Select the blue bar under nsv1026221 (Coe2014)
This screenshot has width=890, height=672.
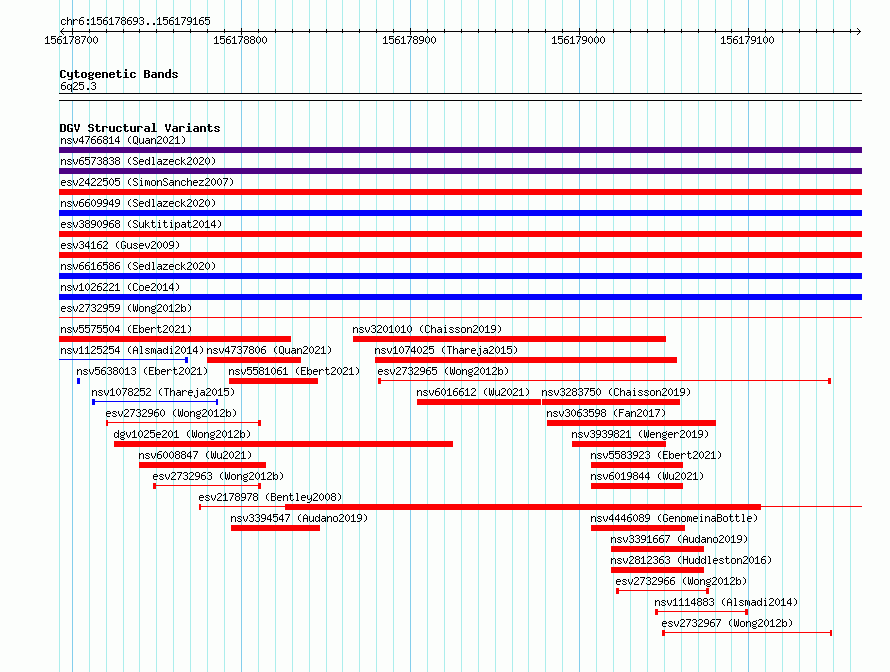(x=460, y=297)
